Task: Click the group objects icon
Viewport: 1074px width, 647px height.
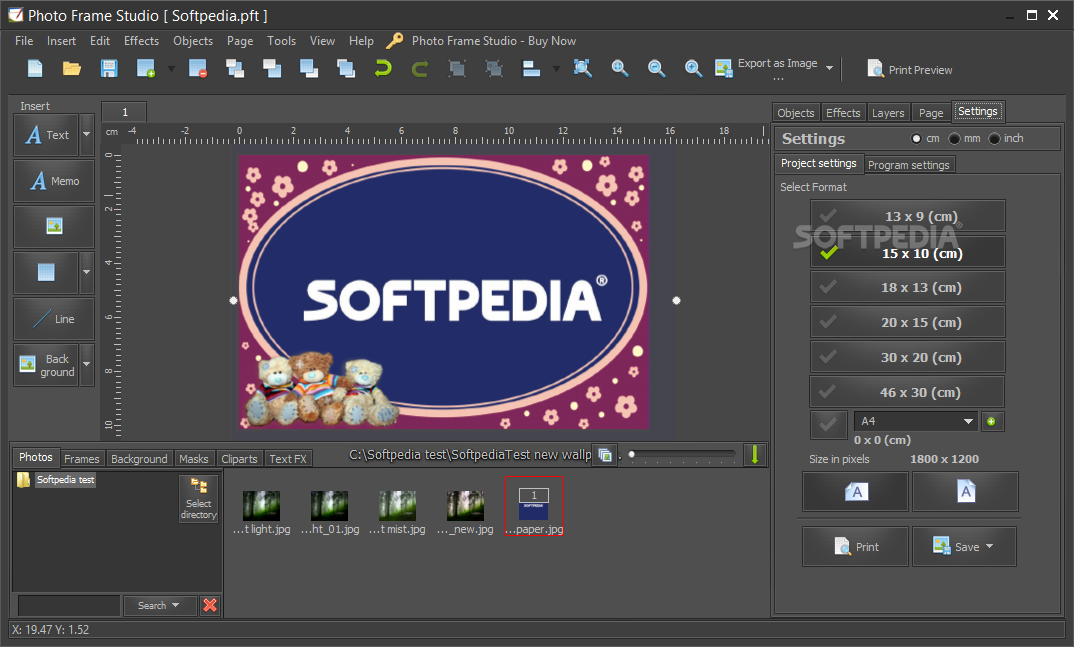Action: click(x=457, y=68)
